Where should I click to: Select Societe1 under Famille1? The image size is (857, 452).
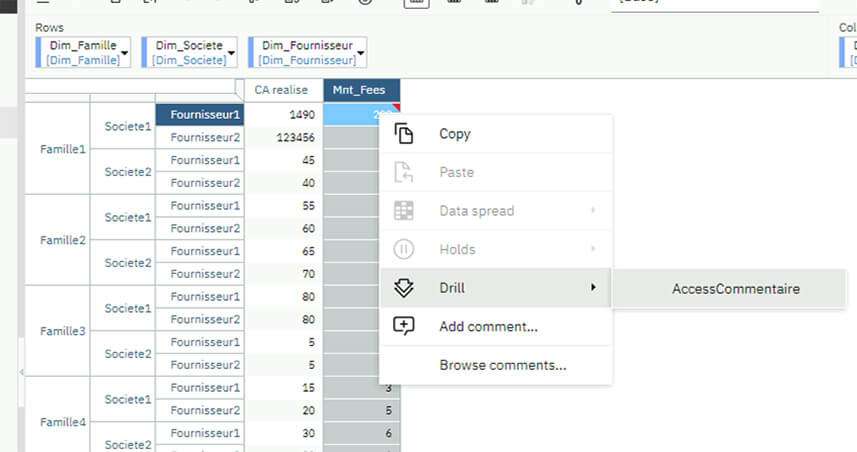[x=122, y=126]
